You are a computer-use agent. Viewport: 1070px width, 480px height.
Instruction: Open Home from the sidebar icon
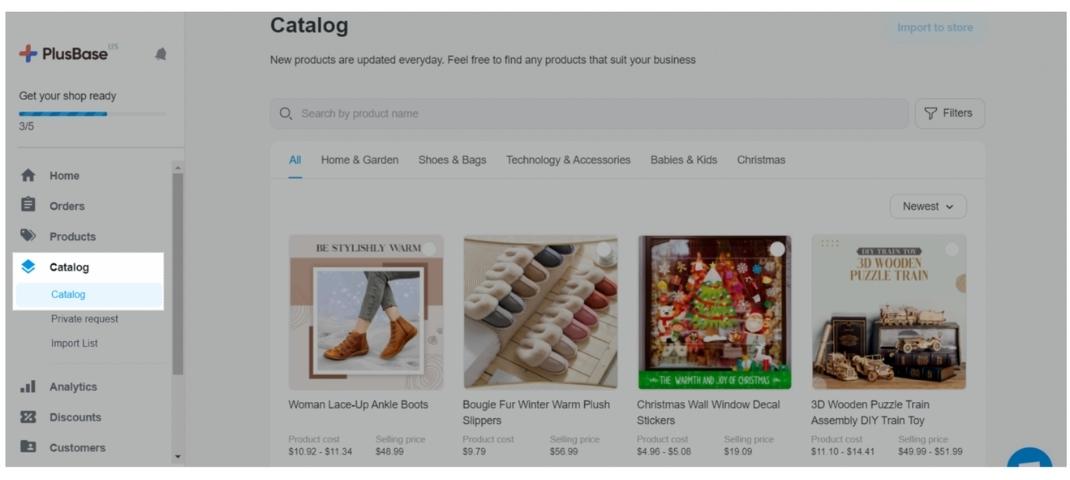28,175
